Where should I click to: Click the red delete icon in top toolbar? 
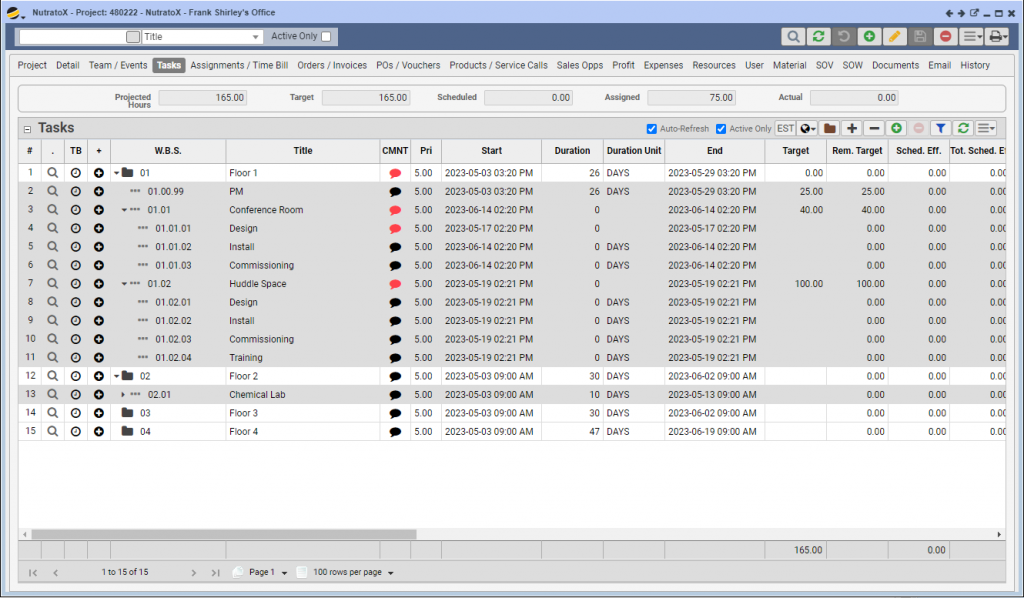(x=946, y=36)
